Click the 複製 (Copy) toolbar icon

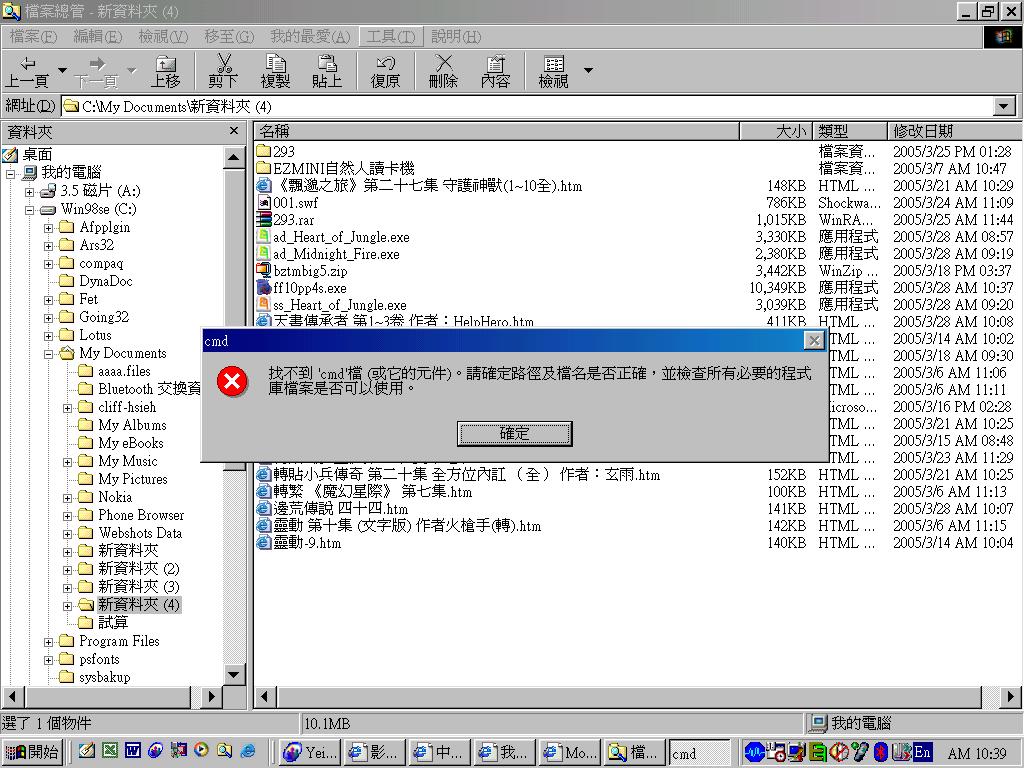pyautogui.click(x=275, y=71)
